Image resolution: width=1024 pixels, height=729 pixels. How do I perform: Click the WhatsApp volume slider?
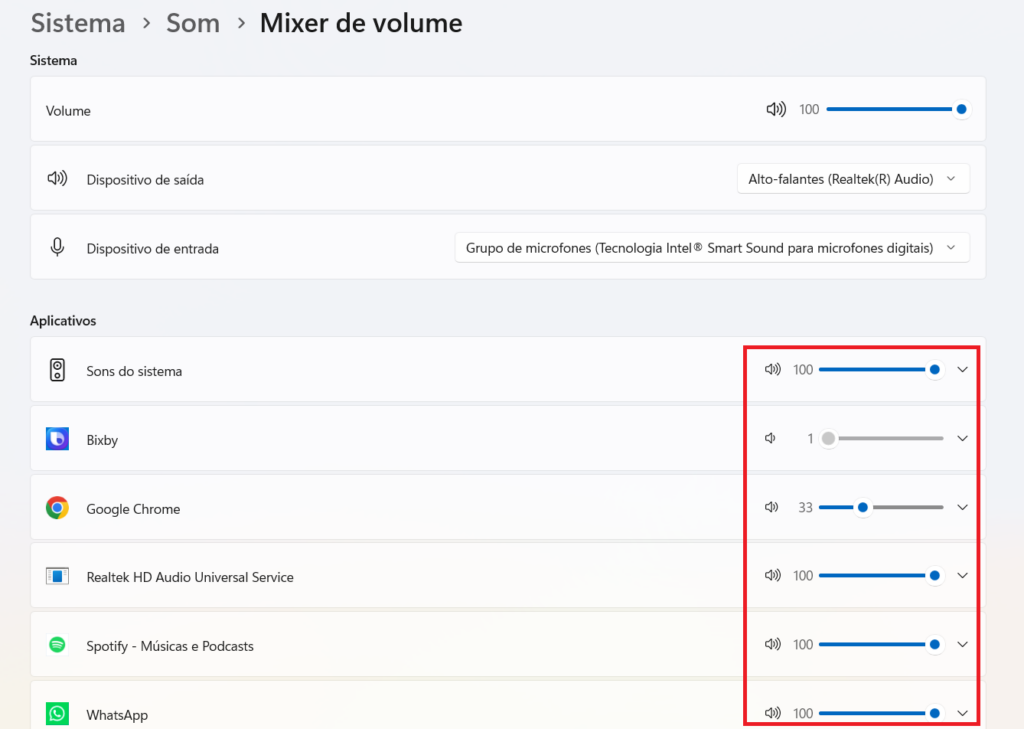tap(880, 713)
